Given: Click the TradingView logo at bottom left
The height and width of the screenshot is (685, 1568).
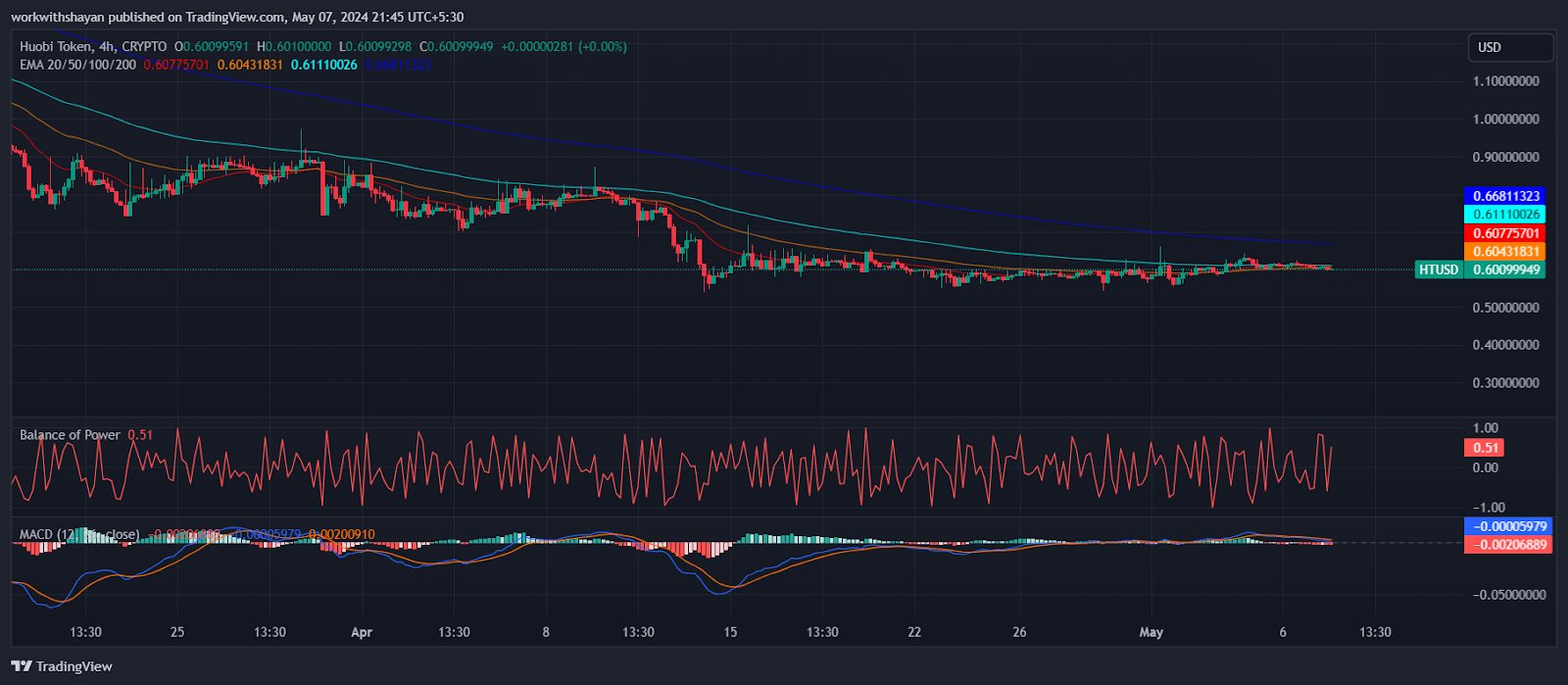Looking at the screenshot, I should (x=62, y=666).
